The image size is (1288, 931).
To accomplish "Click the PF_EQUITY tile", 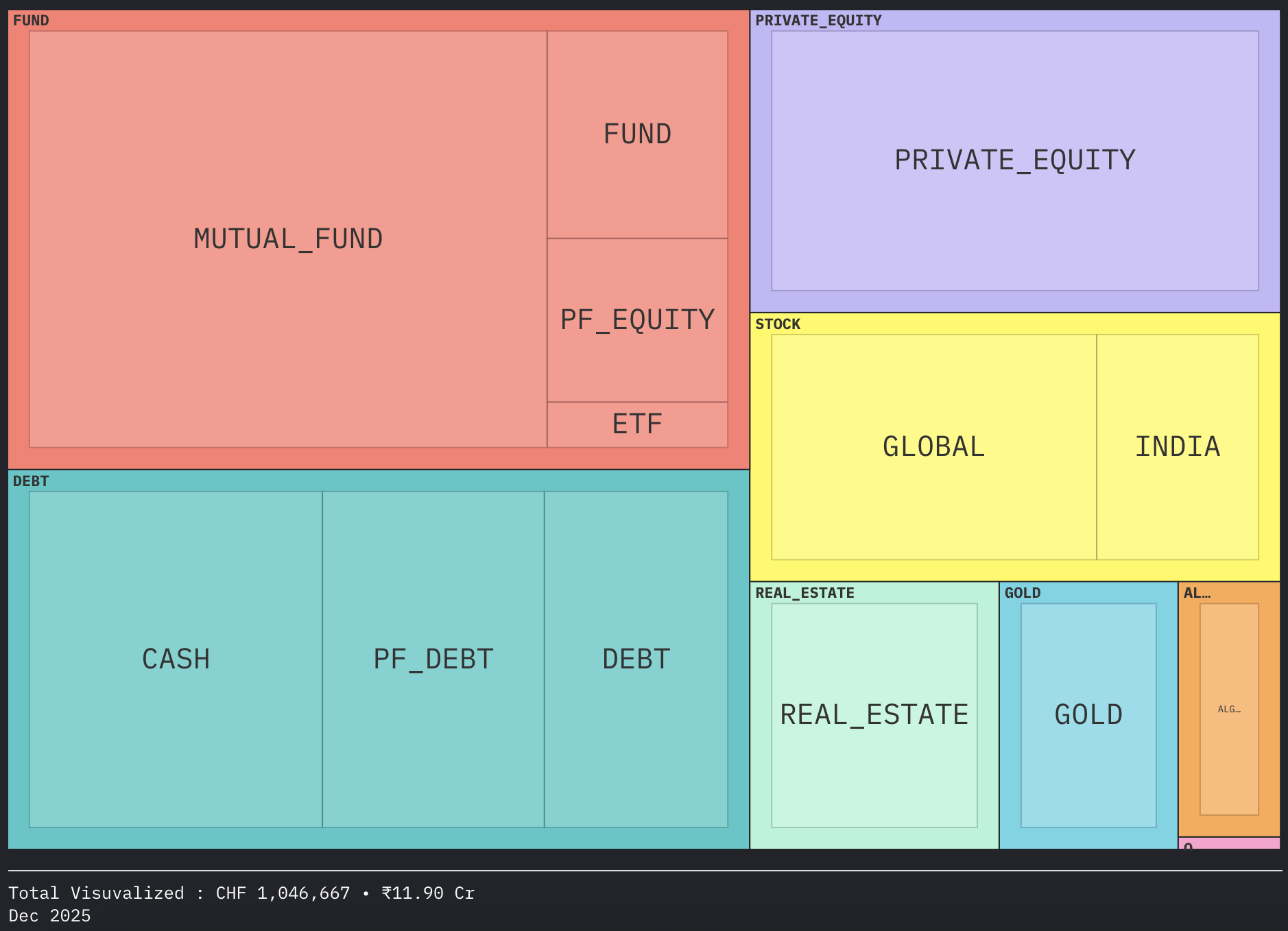I will (x=637, y=320).
